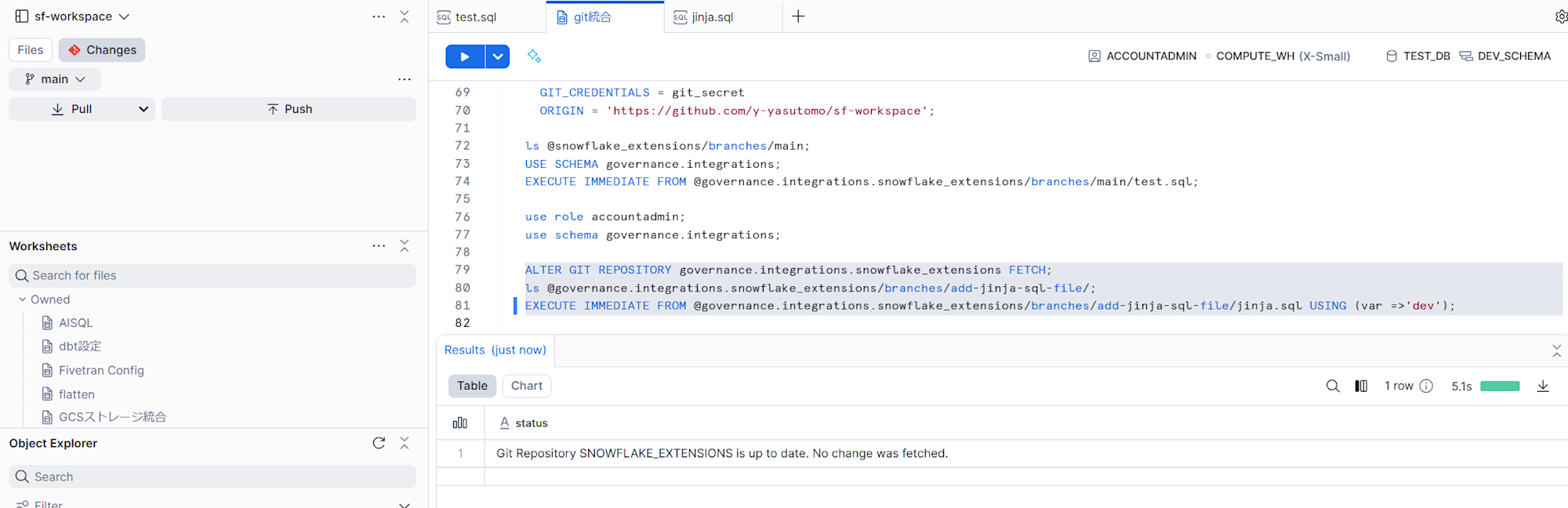The height and width of the screenshot is (508, 1568).
Task: Refresh the Object Explorer
Action: [379, 444]
